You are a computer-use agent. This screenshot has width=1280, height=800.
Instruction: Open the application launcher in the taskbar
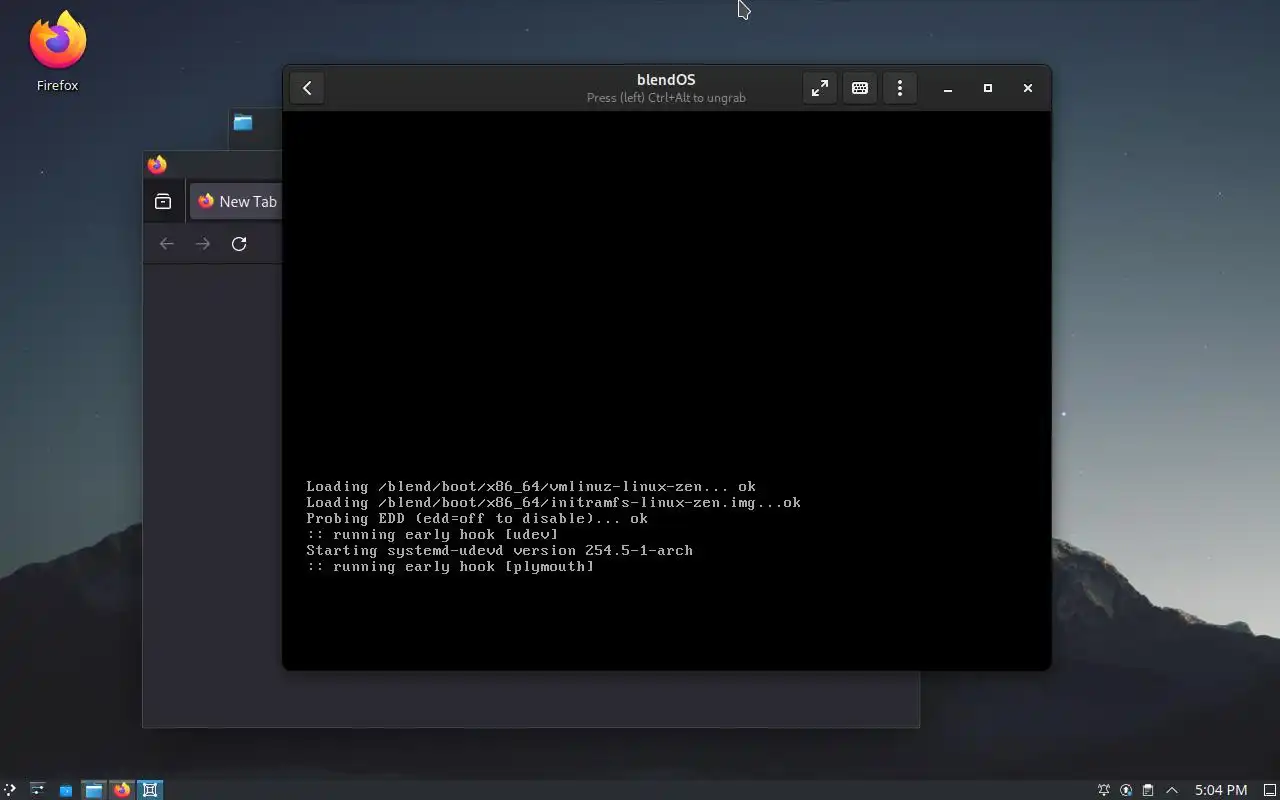click(9, 790)
